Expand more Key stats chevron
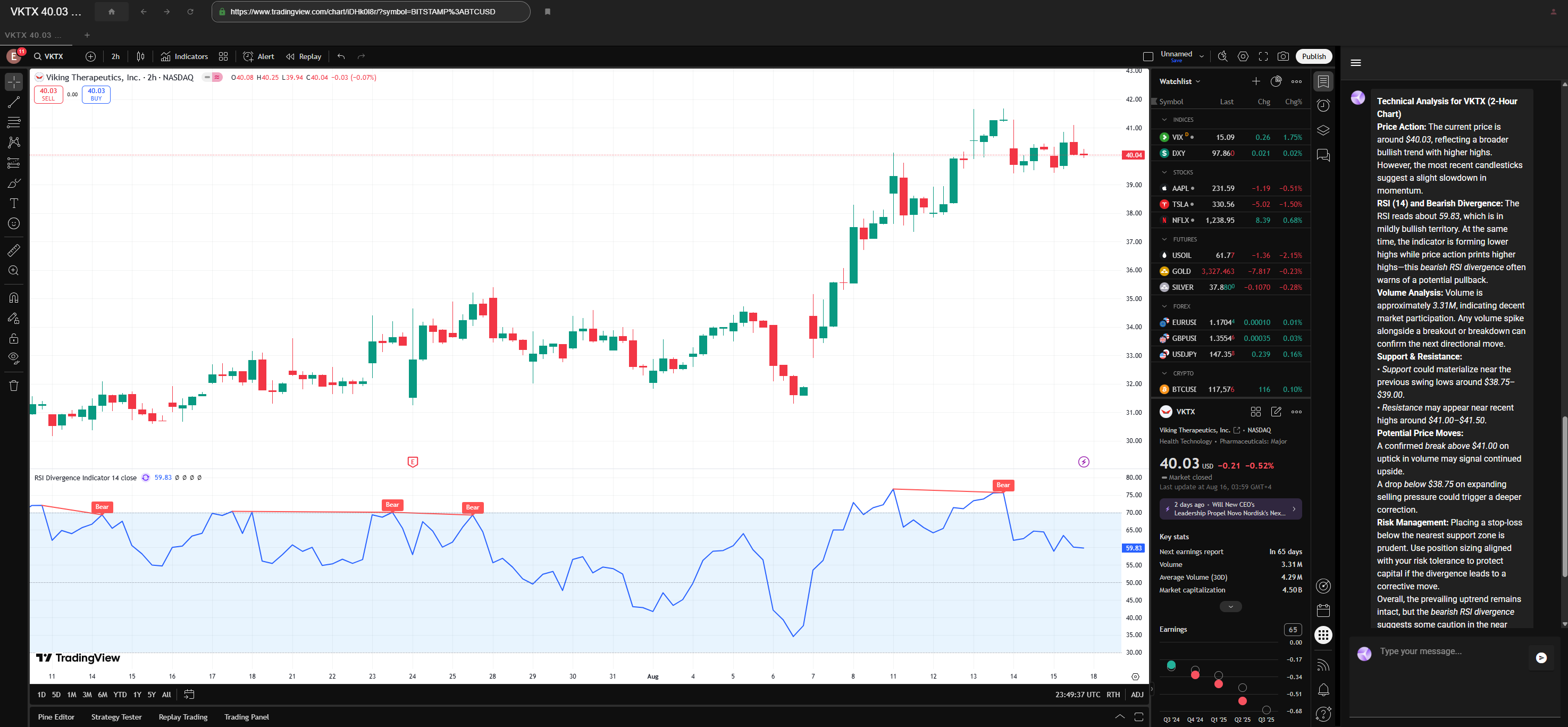This screenshot has height=727, width=1568. [x=1230, y=606]
